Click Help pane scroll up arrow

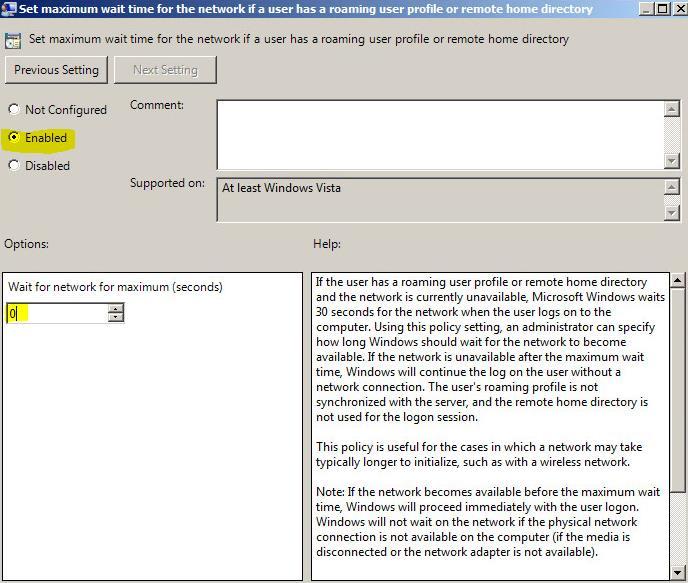[678, 280]
